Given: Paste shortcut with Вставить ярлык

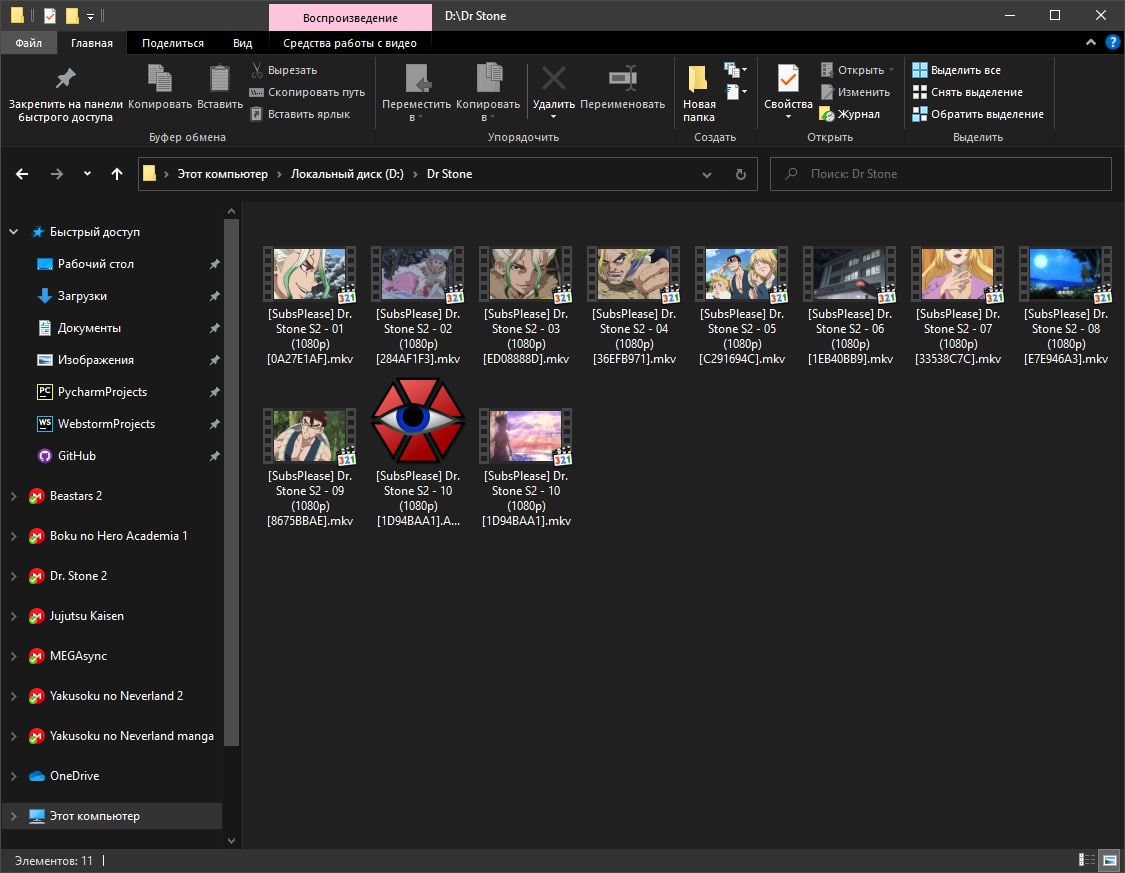Looking at the screenshot, I should [300, 114].
